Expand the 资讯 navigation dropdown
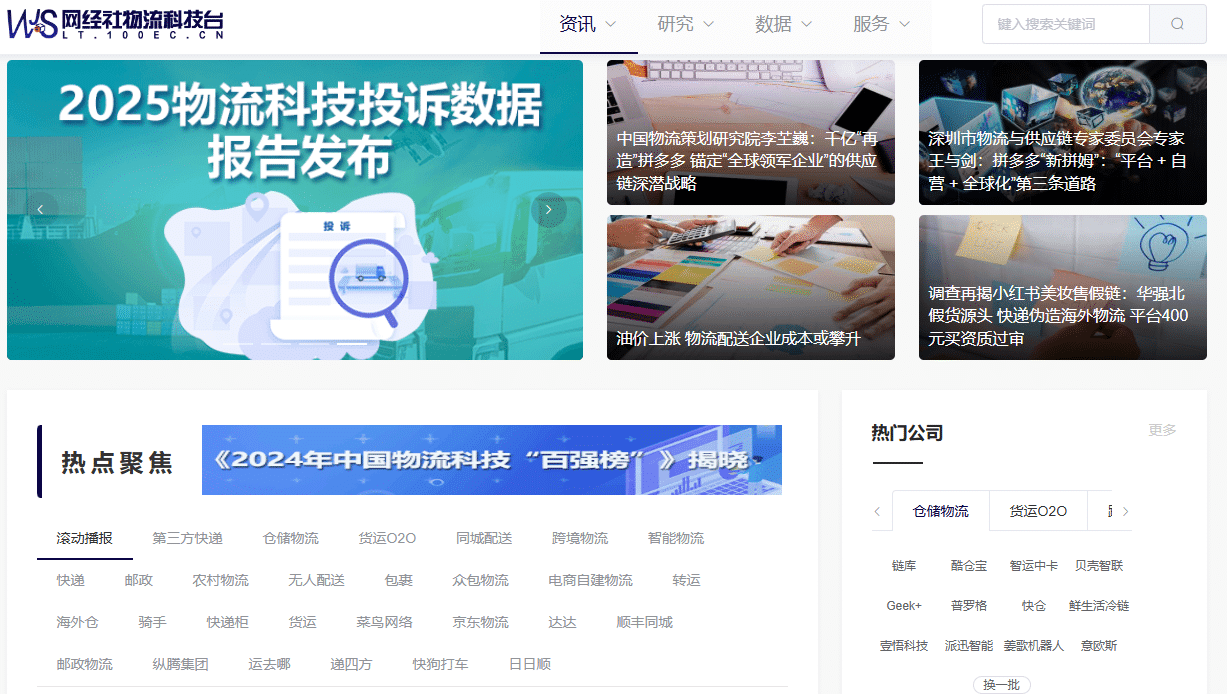Viewport: 1227px width, 694px height. 588,24
